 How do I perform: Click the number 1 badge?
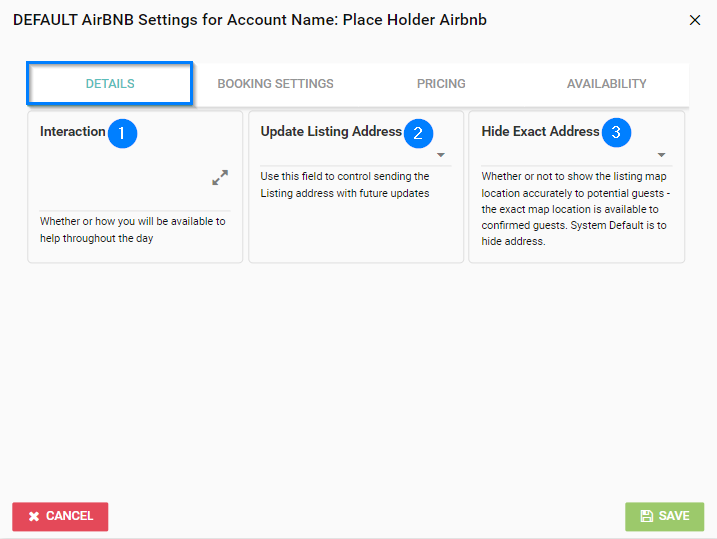click(122, 133)
